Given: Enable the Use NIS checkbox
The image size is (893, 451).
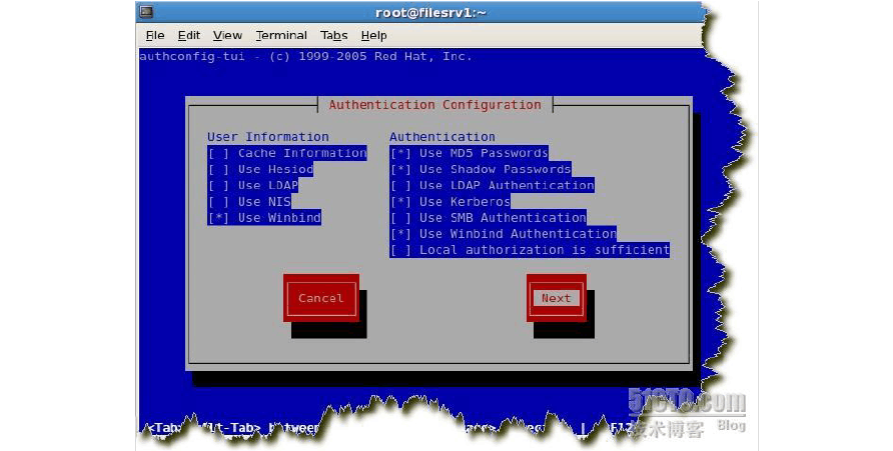Looking at the screenshot, I should point(219,201).
